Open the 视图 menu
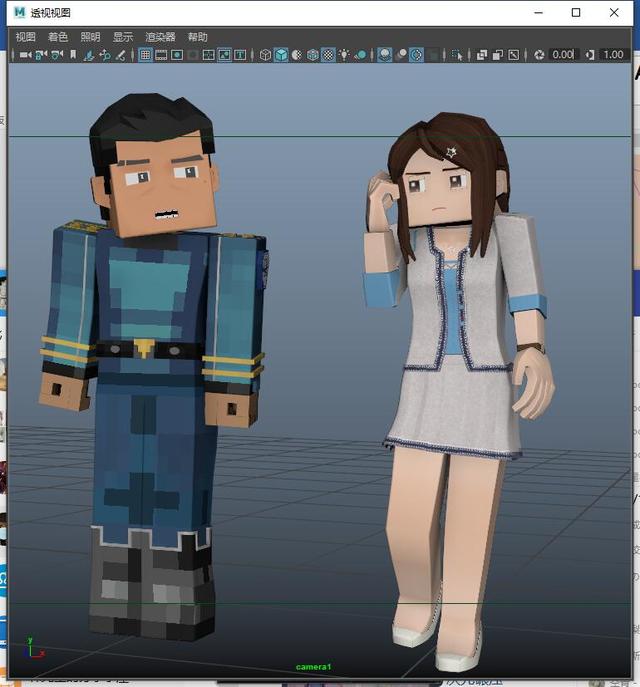 pos(26,37)
